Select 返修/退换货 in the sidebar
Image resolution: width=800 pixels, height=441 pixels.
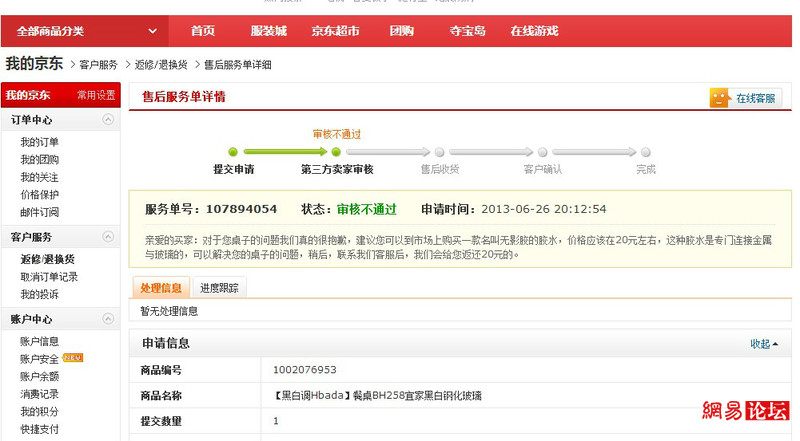pyautogui.click(x=47, y=259)
